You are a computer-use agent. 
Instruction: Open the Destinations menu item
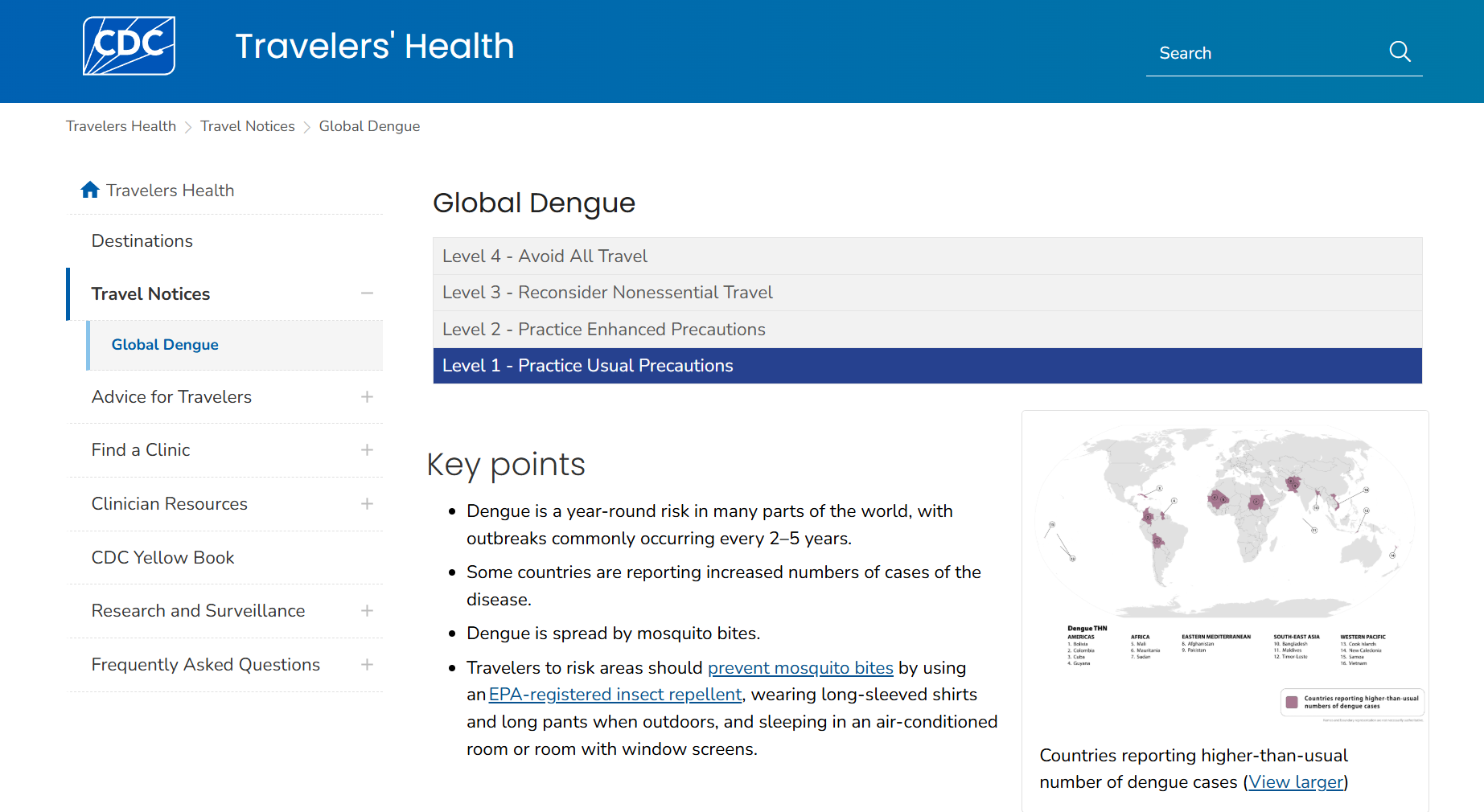[142, 241]
